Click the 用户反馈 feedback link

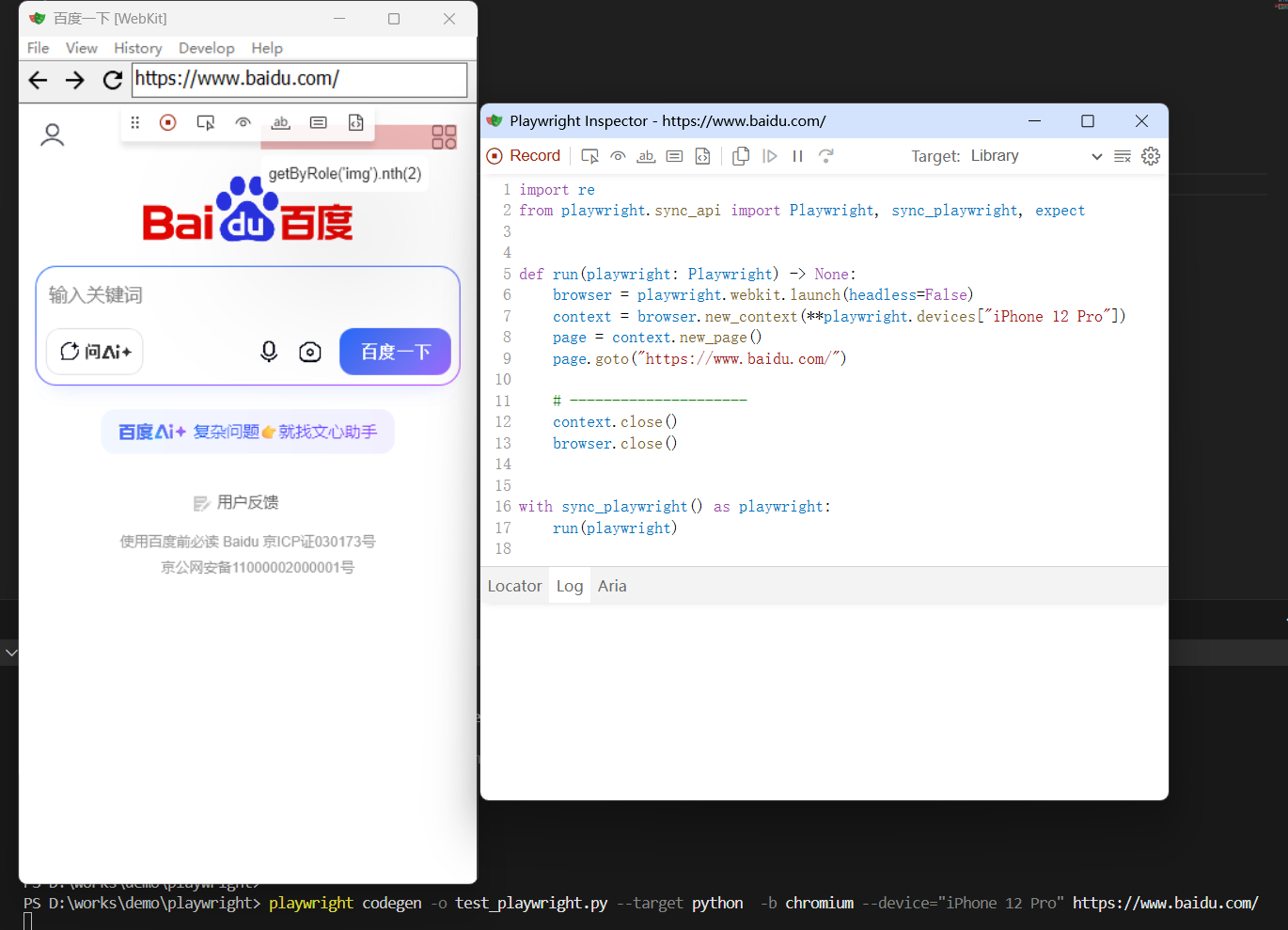[236, 503]
